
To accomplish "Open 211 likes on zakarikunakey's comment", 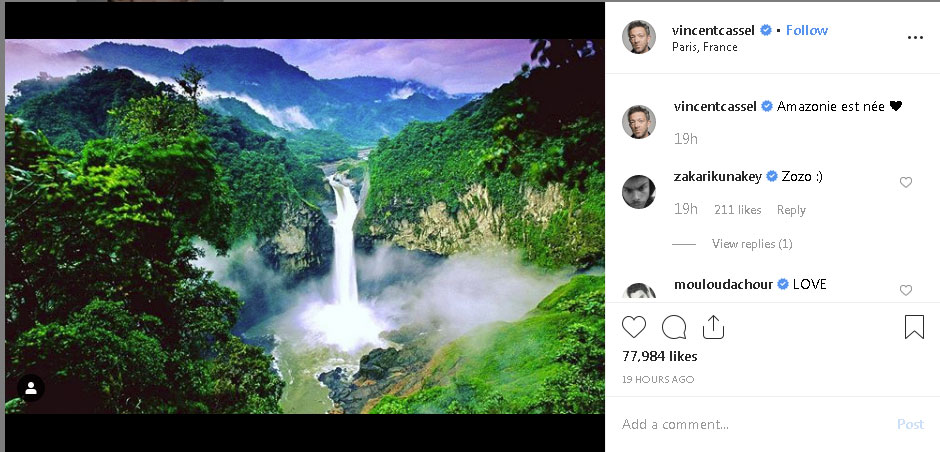I will (737, 210).
